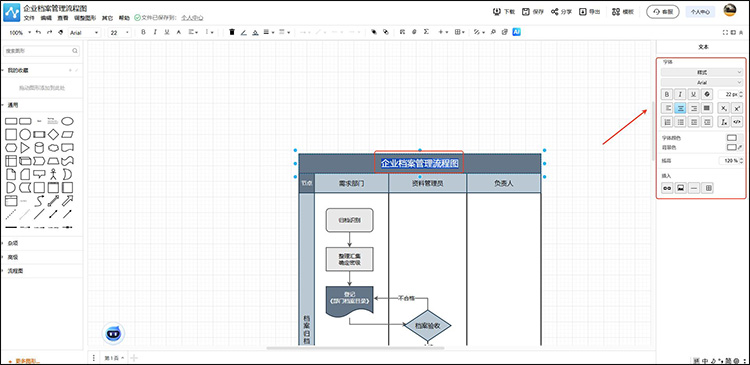
Task: Toggle Underline in right text panel
Action: tap(694, 94)
